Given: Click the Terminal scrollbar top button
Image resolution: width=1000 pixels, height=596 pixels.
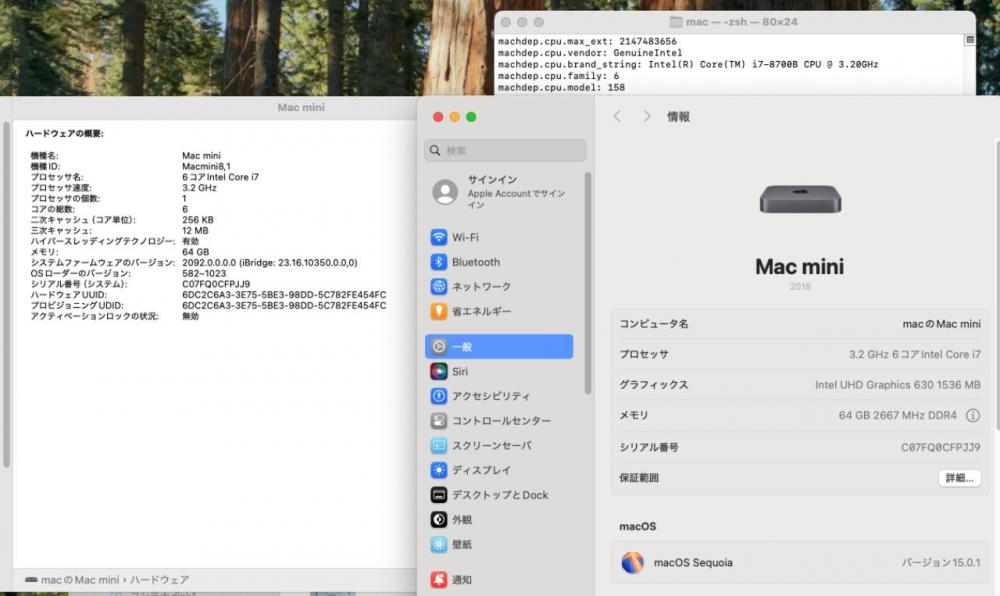Looking at the screenshot, I should [x=969, y=40].
